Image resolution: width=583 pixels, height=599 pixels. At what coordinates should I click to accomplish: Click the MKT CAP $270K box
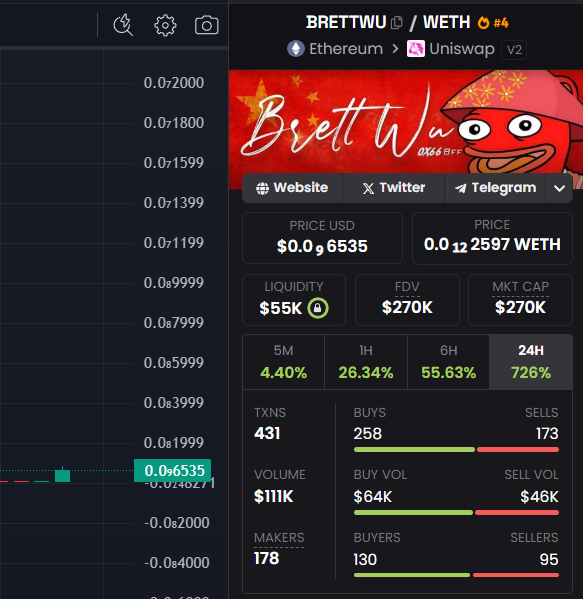(520, 300)
